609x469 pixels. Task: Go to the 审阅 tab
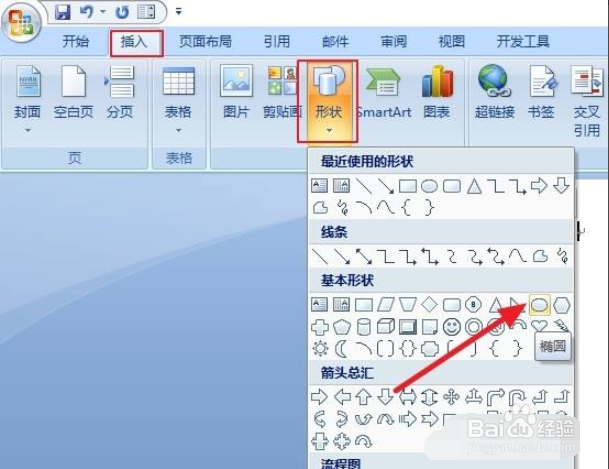pos(393,41)
